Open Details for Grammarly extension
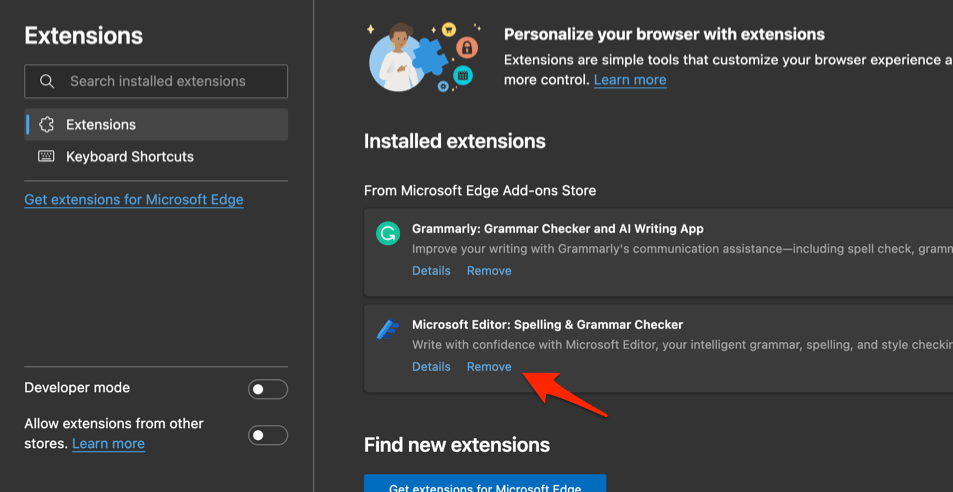Screen dimensions: 953x492 pos(431,271)
